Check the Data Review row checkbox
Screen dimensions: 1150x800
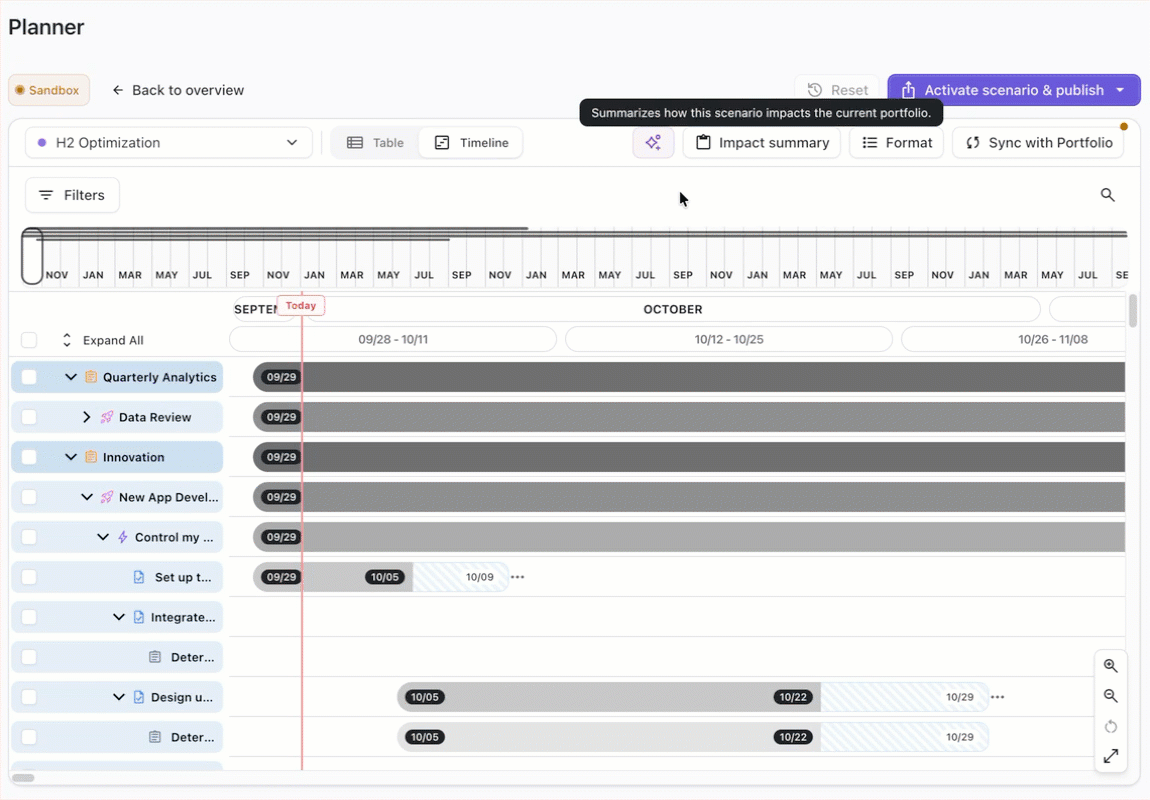tap(29, 416)
